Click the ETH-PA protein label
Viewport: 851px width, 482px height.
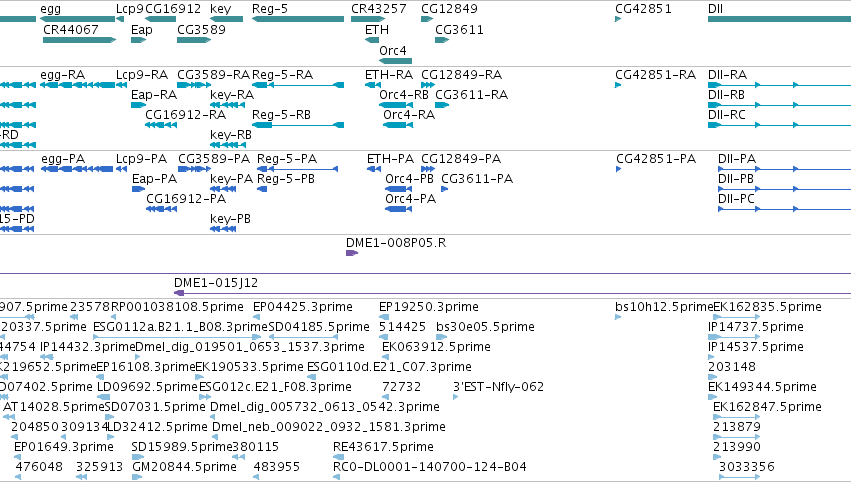coord(390,159)
